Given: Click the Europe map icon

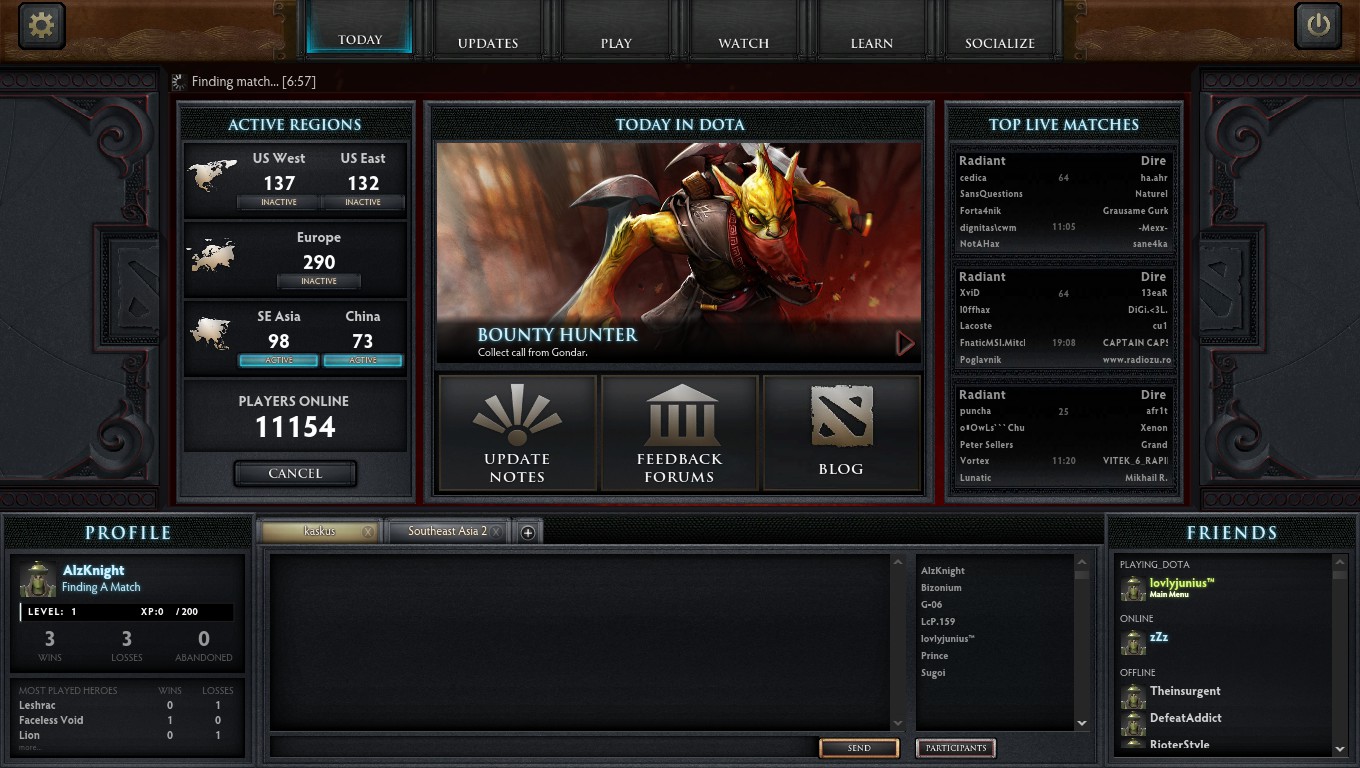Looking at the screenshot, I should point(211,255).
